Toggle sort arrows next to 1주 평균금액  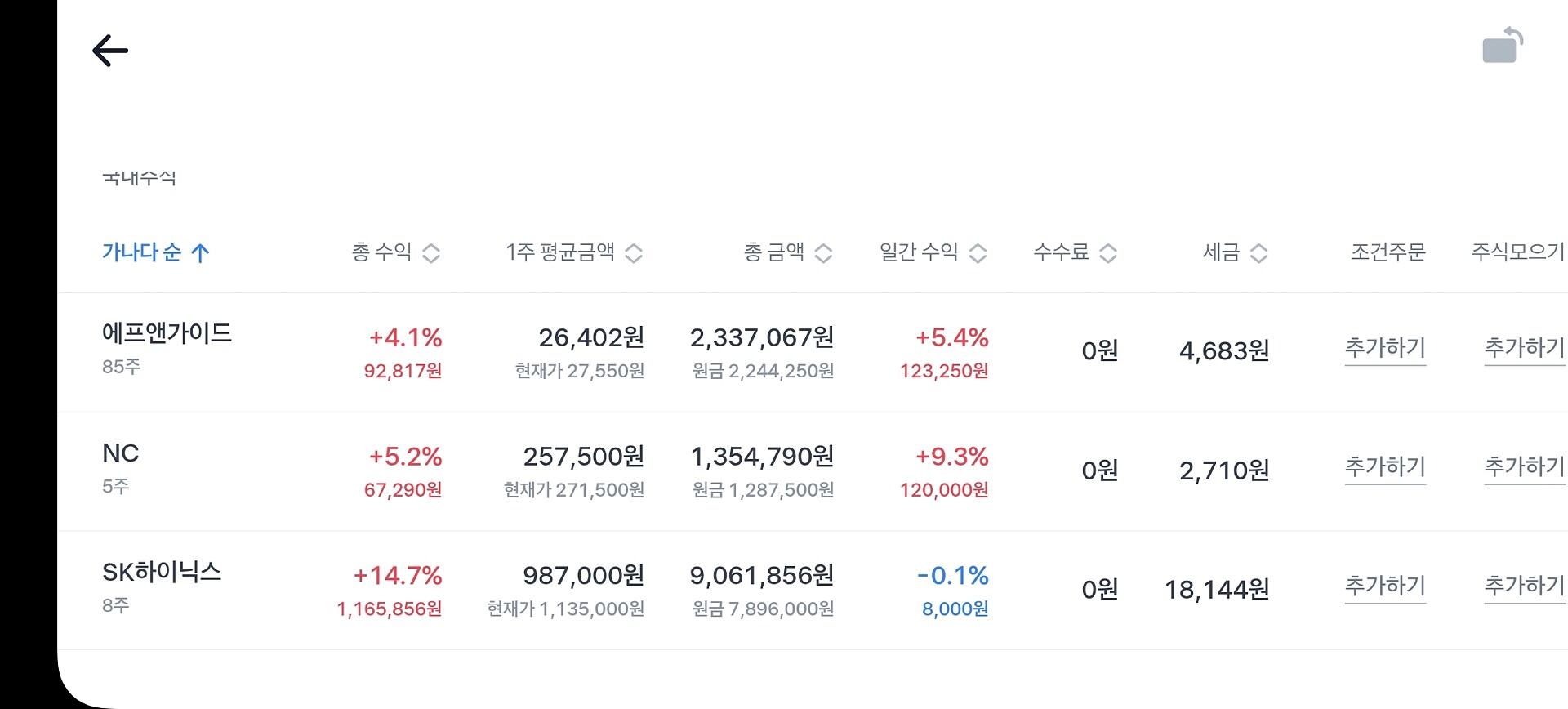634,253
